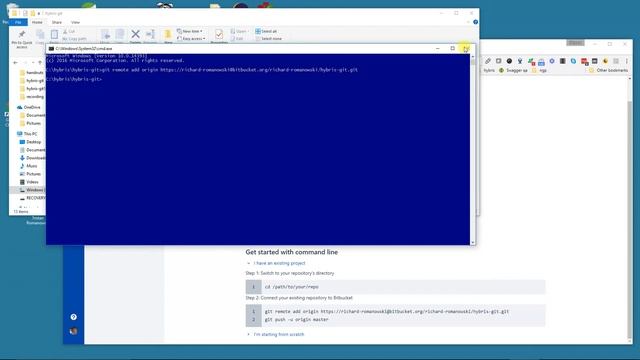The image size is (640, 360).
Task: Click the blue ring extension icon in browser
Action: point(552,61)
